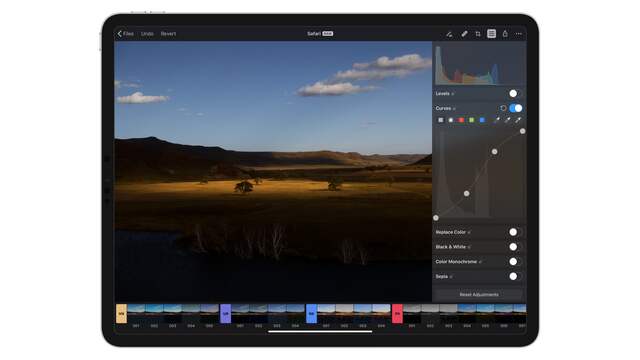This screenshot has width=640, height=360.
Task: Select the blue curve channel
Action: coord(482,120)
